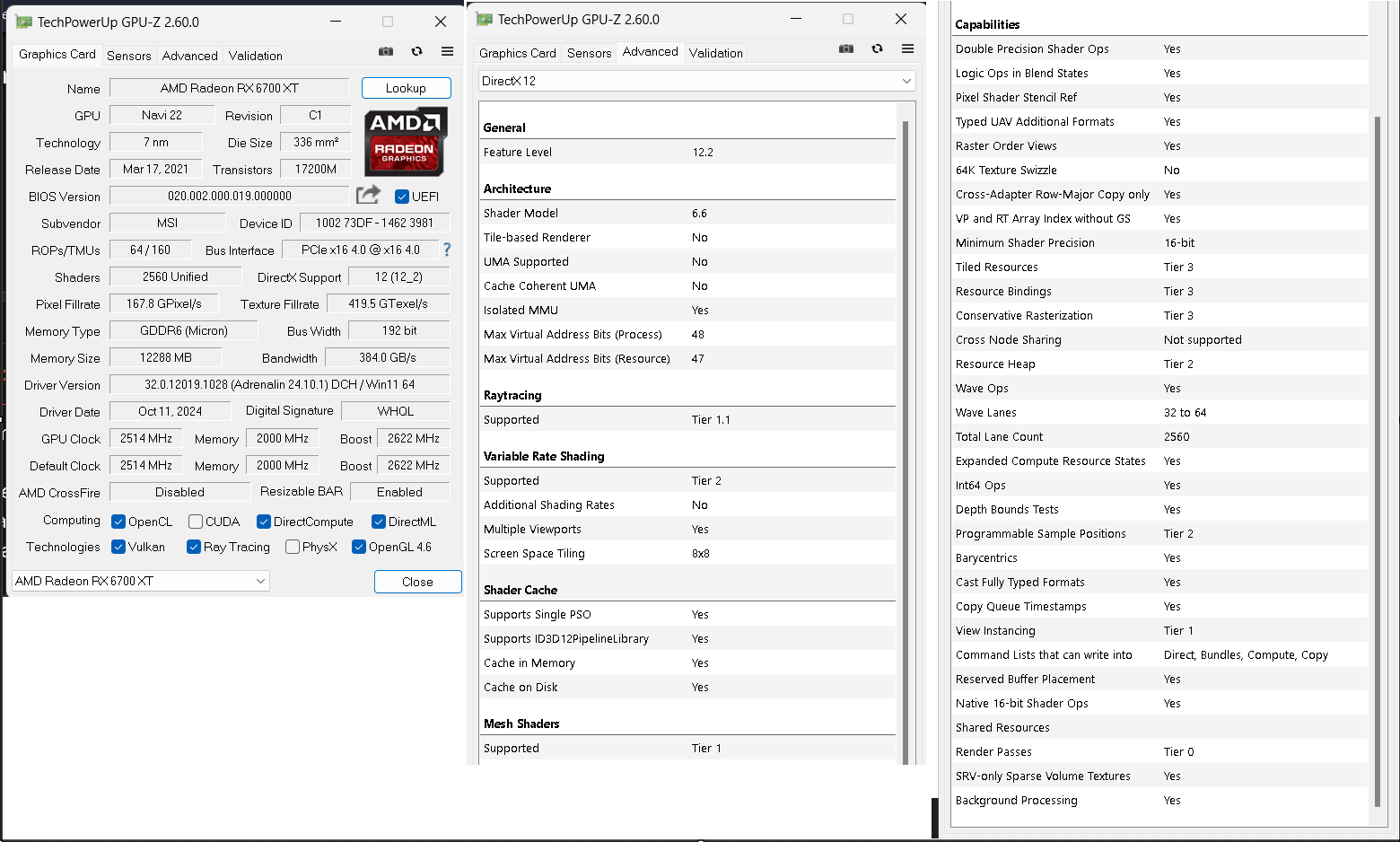Viewport: 1400px width, 842px height.
Task: Click the Tile-based Renderer row
Action: pyautogui.click(x=687, y=237)
